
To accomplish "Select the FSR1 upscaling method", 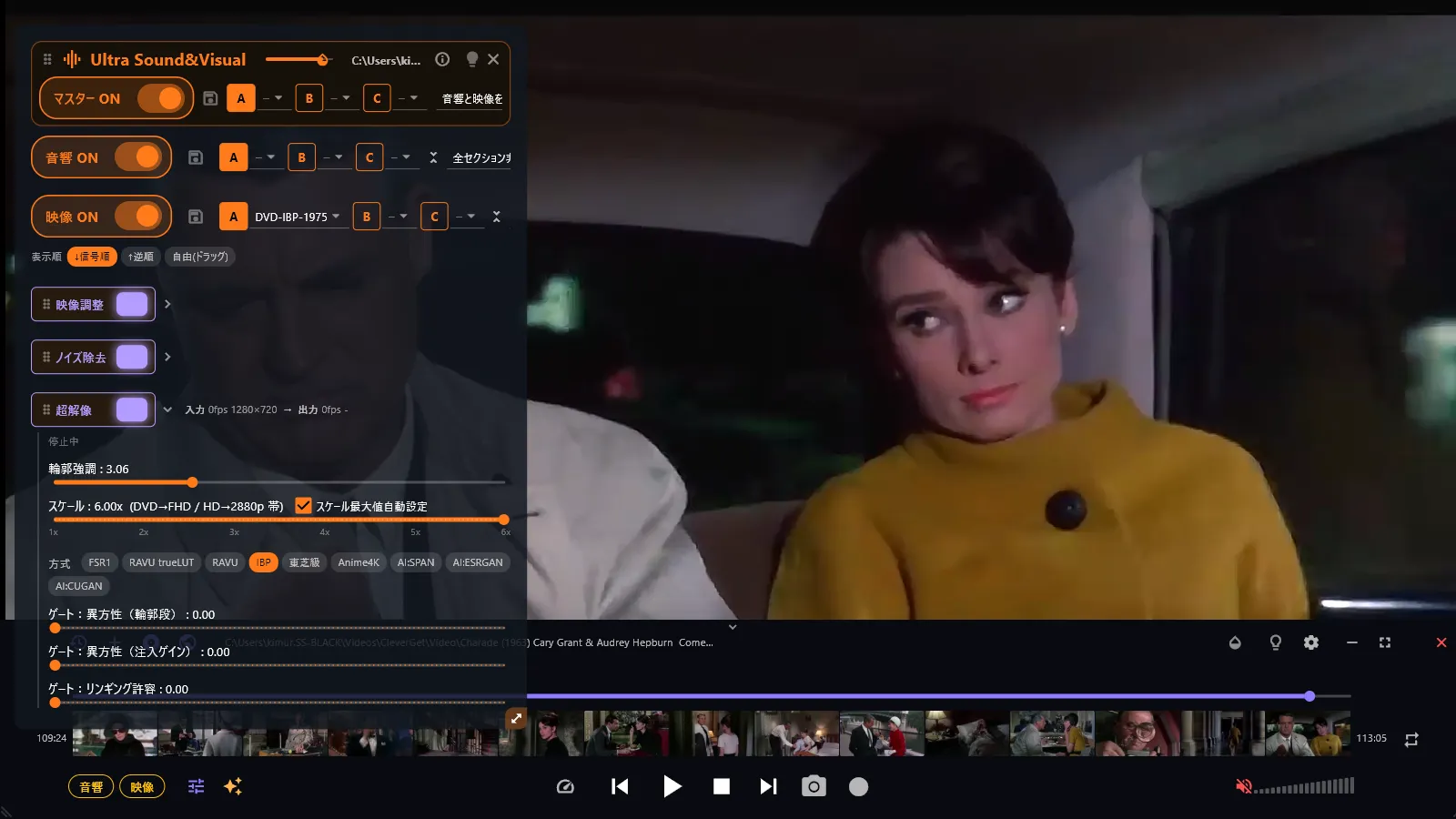I will tap(99, 562).
